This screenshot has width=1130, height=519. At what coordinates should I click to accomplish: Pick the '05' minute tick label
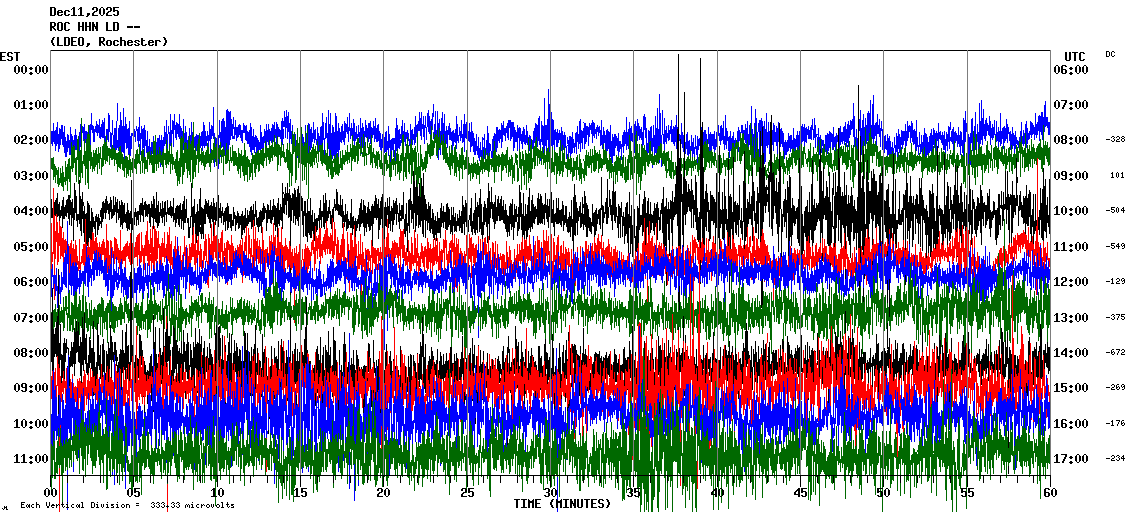click(x=134, y=492)
